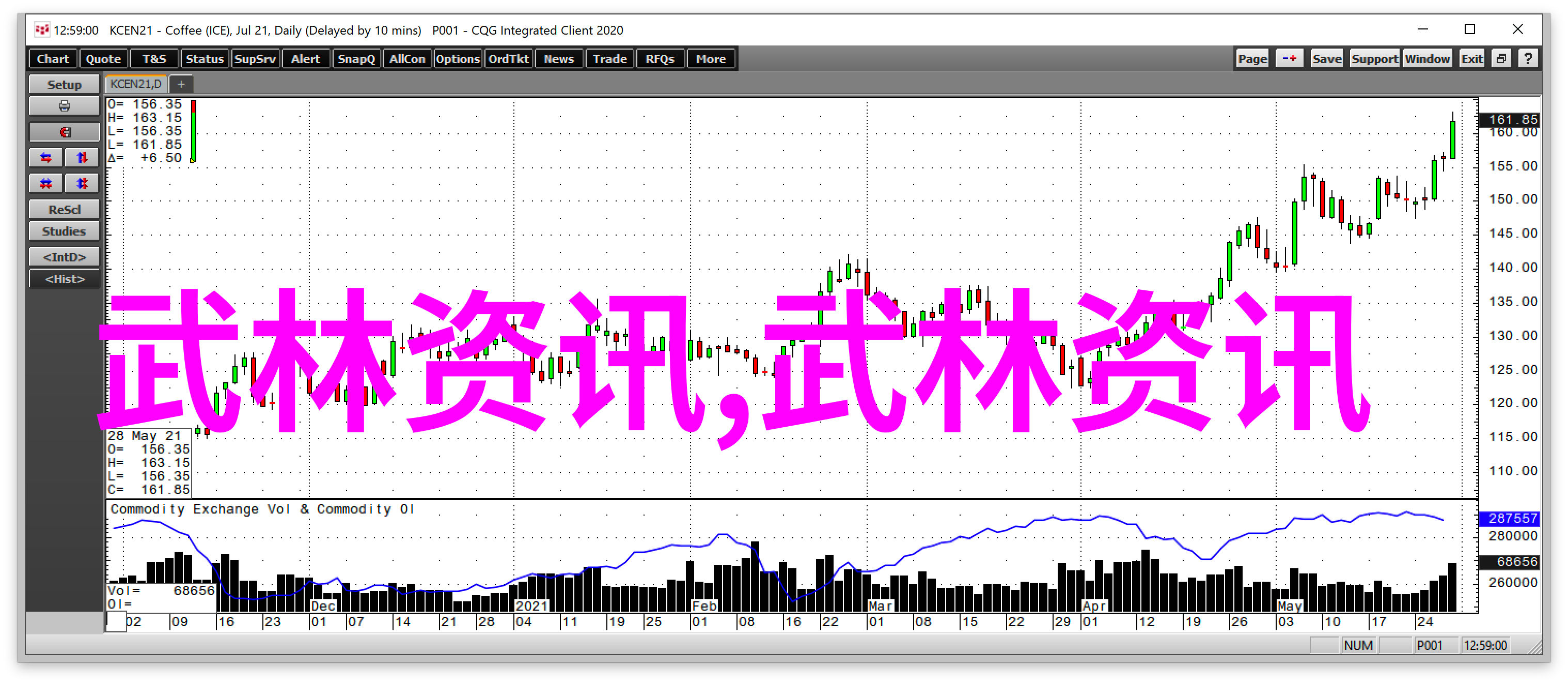Open the Trade toolbar button
The height and width of the screenshot is (684, 1568).
coord(610,59)
